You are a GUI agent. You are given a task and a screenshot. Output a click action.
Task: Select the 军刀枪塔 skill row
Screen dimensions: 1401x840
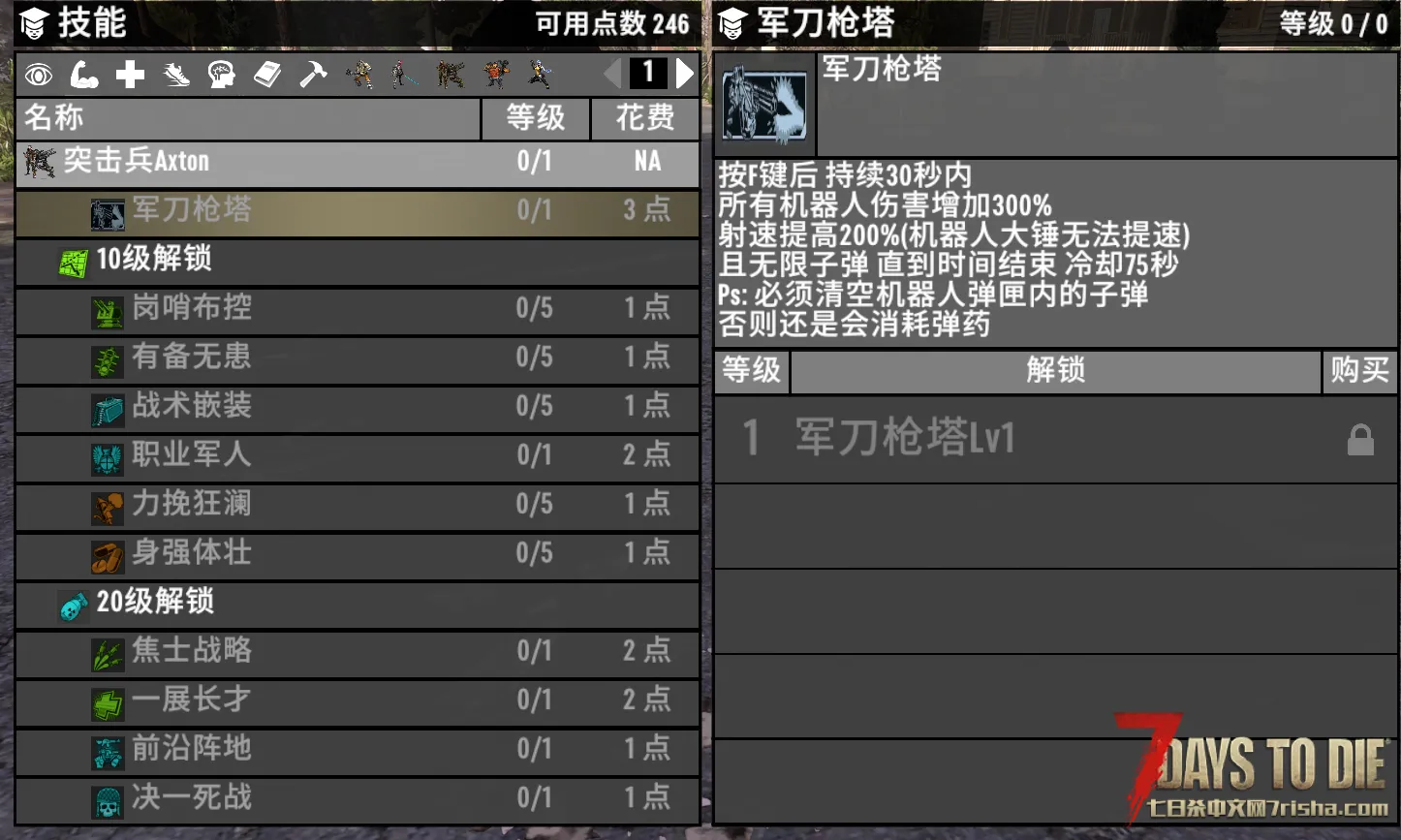coord(358,212)
